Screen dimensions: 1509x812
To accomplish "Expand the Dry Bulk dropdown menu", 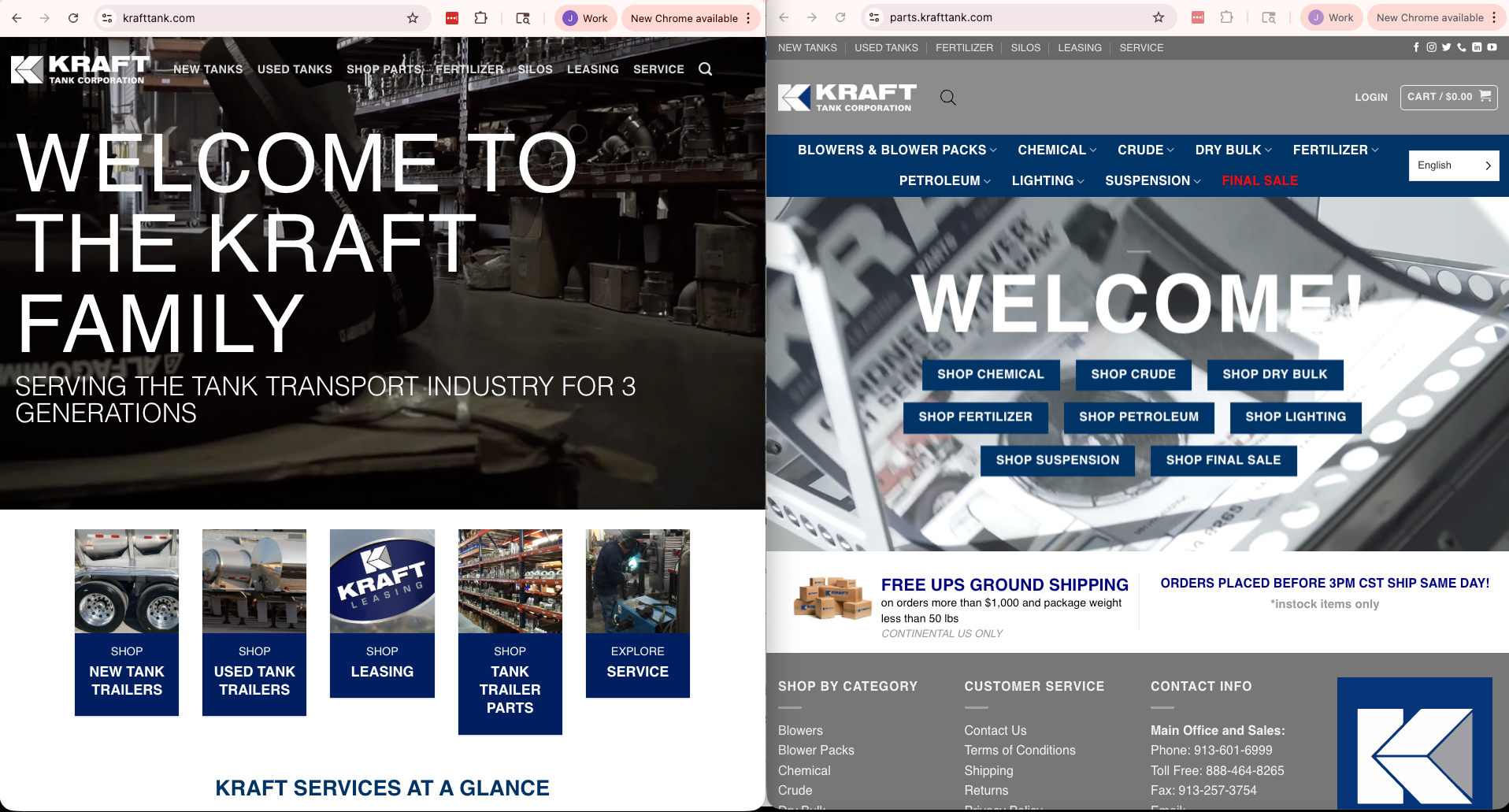I will [x=1233, y=150].
